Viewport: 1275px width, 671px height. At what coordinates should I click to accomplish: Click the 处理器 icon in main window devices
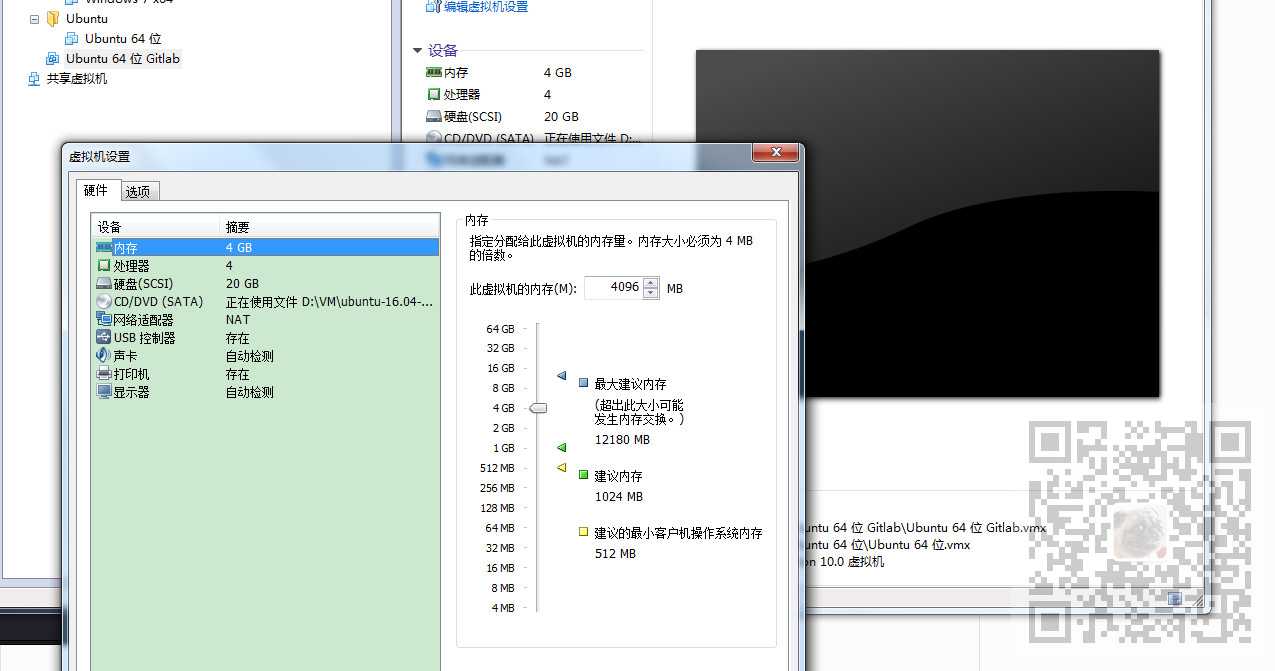click(433, 94)
